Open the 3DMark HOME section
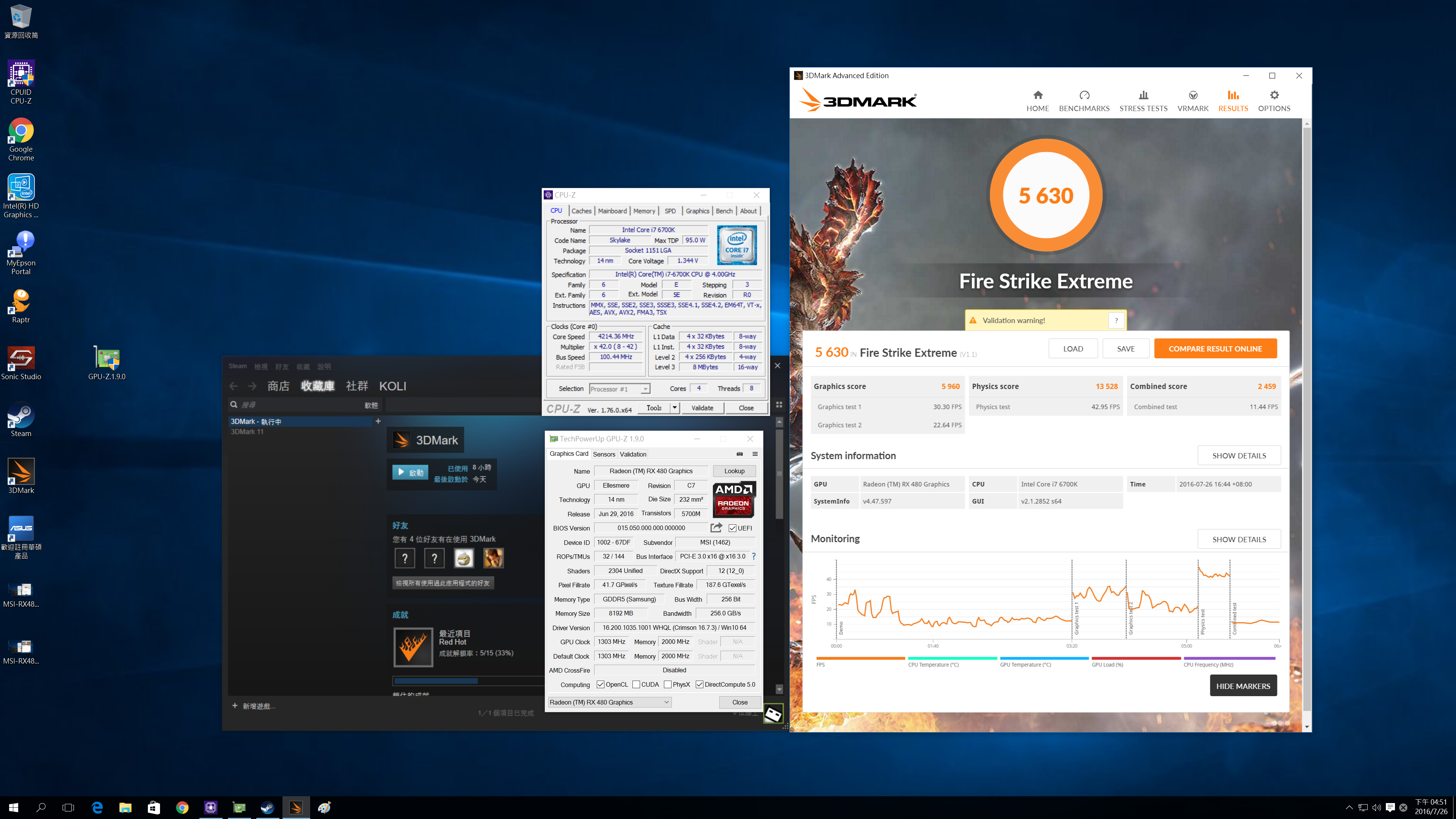The height and width of the screenshot is (819, 1456). pyautogui.click(x=1037, y=101)
